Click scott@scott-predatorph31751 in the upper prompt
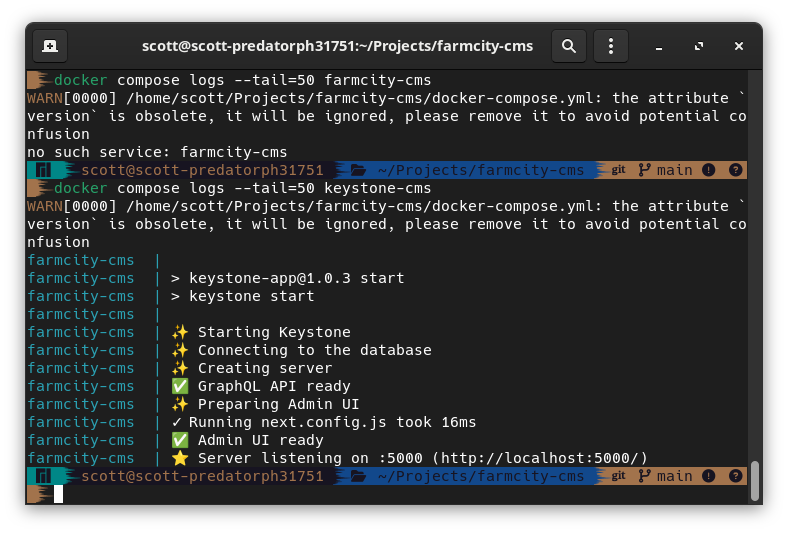This screenshot has height=533, width=788. [x=202, y=170]
